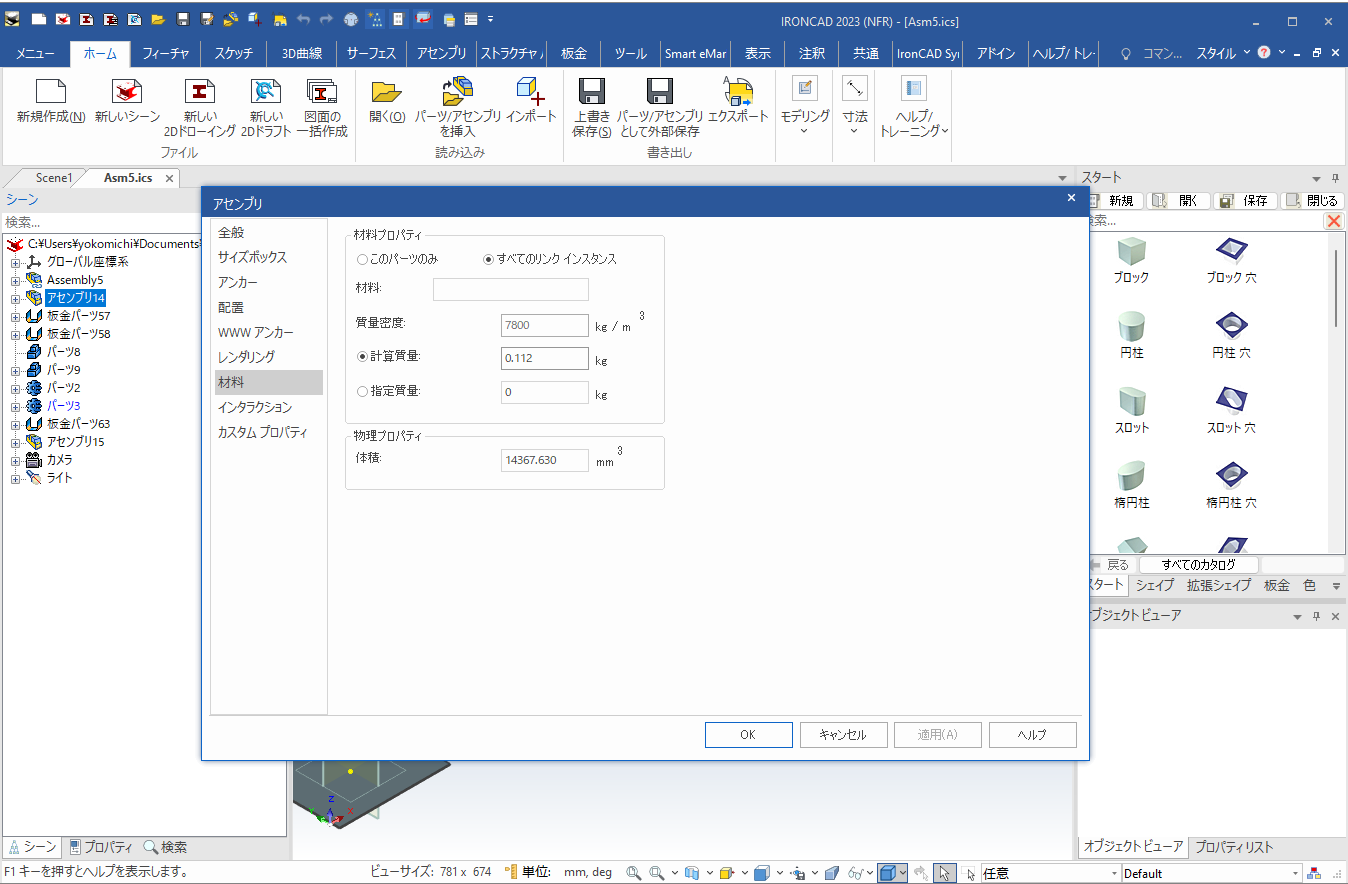The height and width of the screenshot is (884, 1348).
Task: Click the キャンセル button
Action: click(843, 735)
